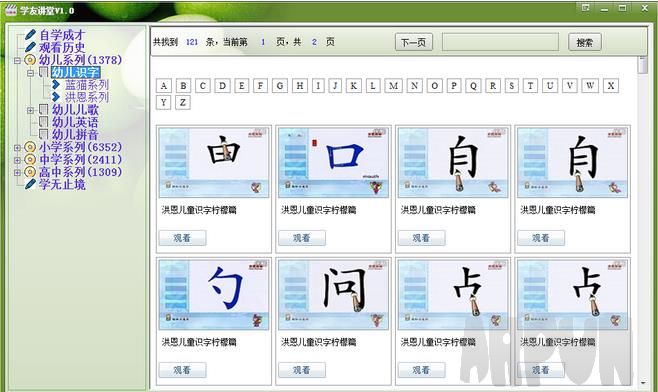Filter by letter X

[x=611, y=86]
